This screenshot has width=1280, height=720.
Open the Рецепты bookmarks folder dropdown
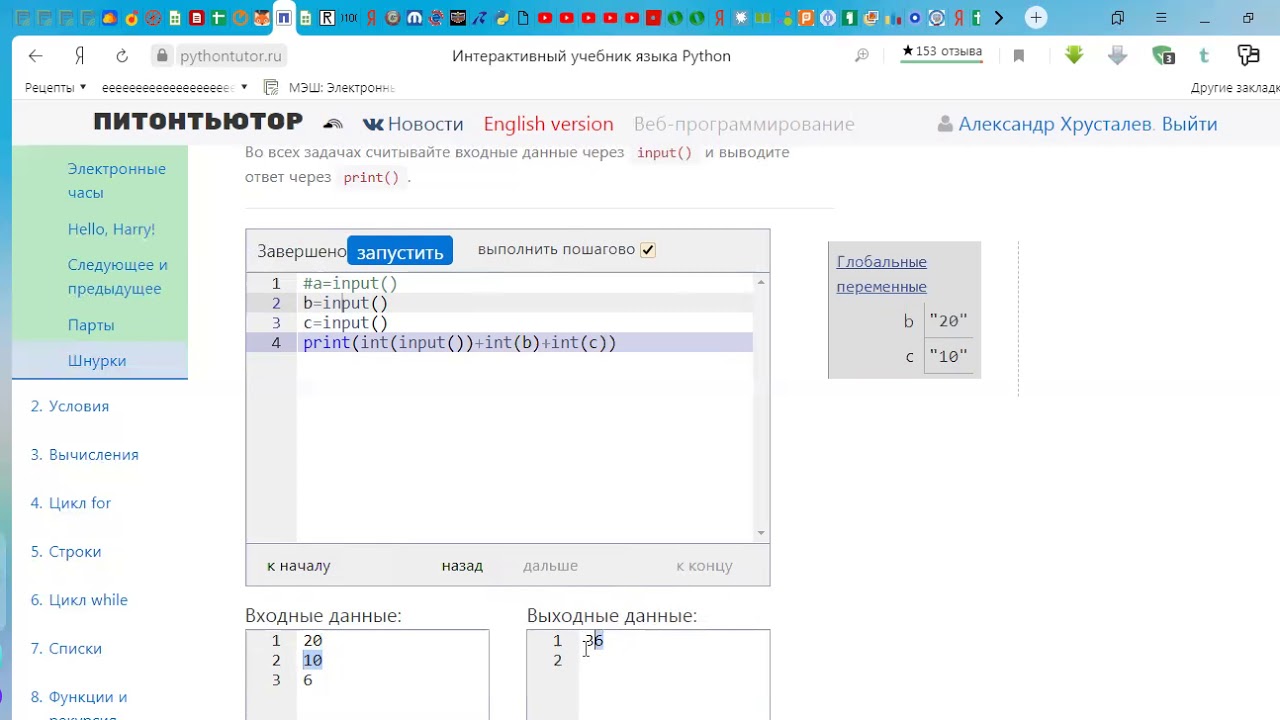coord(55,88)
